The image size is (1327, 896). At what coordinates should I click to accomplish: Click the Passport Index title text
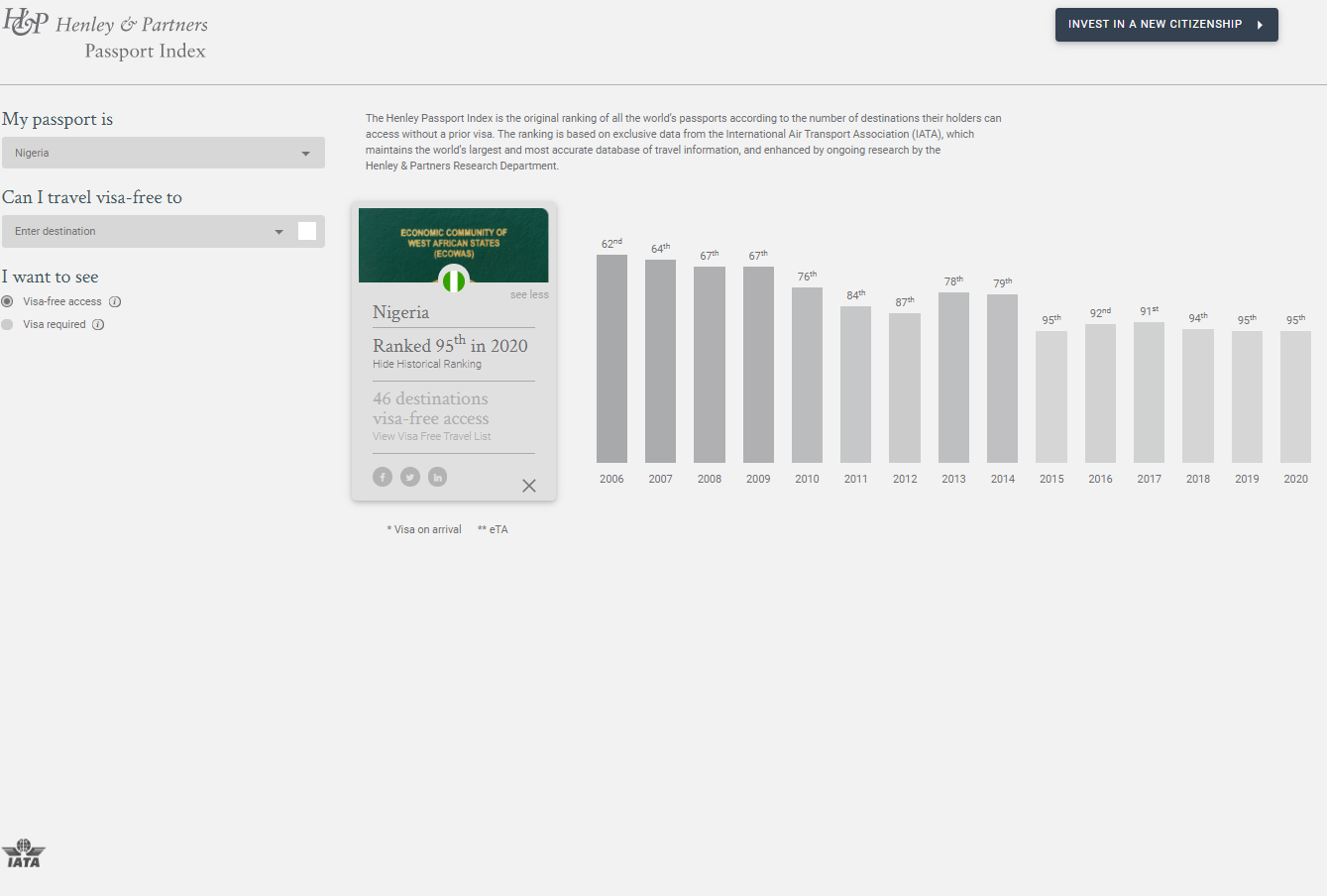(x=145, y=52)
